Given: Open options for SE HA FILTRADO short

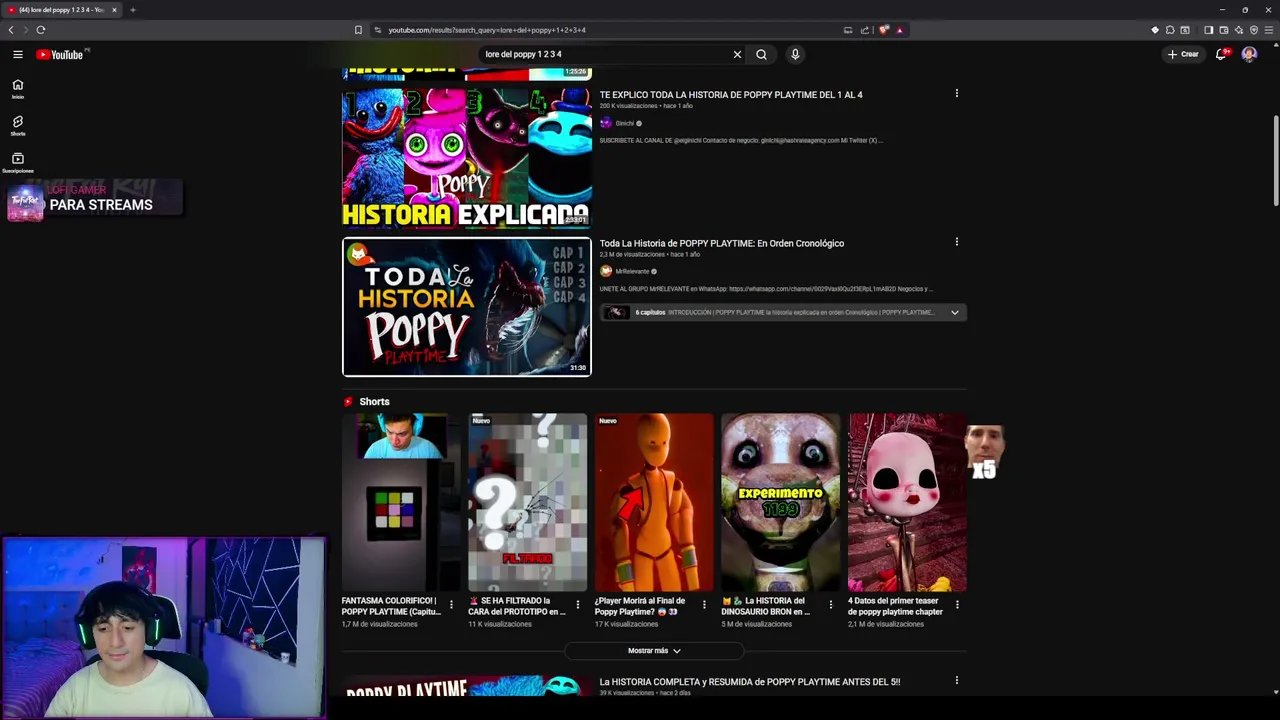Looking at the screenshot, I should 577,604.
